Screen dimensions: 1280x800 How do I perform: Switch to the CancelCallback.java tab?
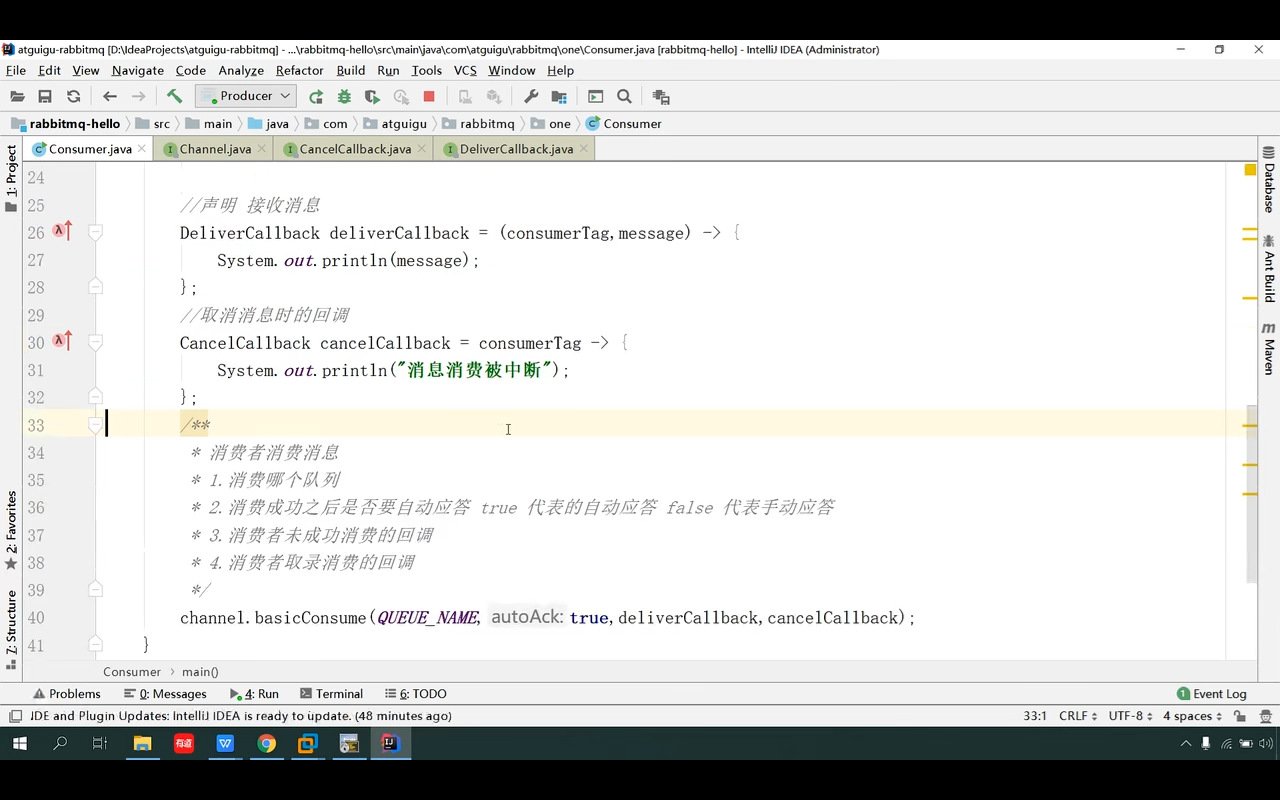point(355,149)
